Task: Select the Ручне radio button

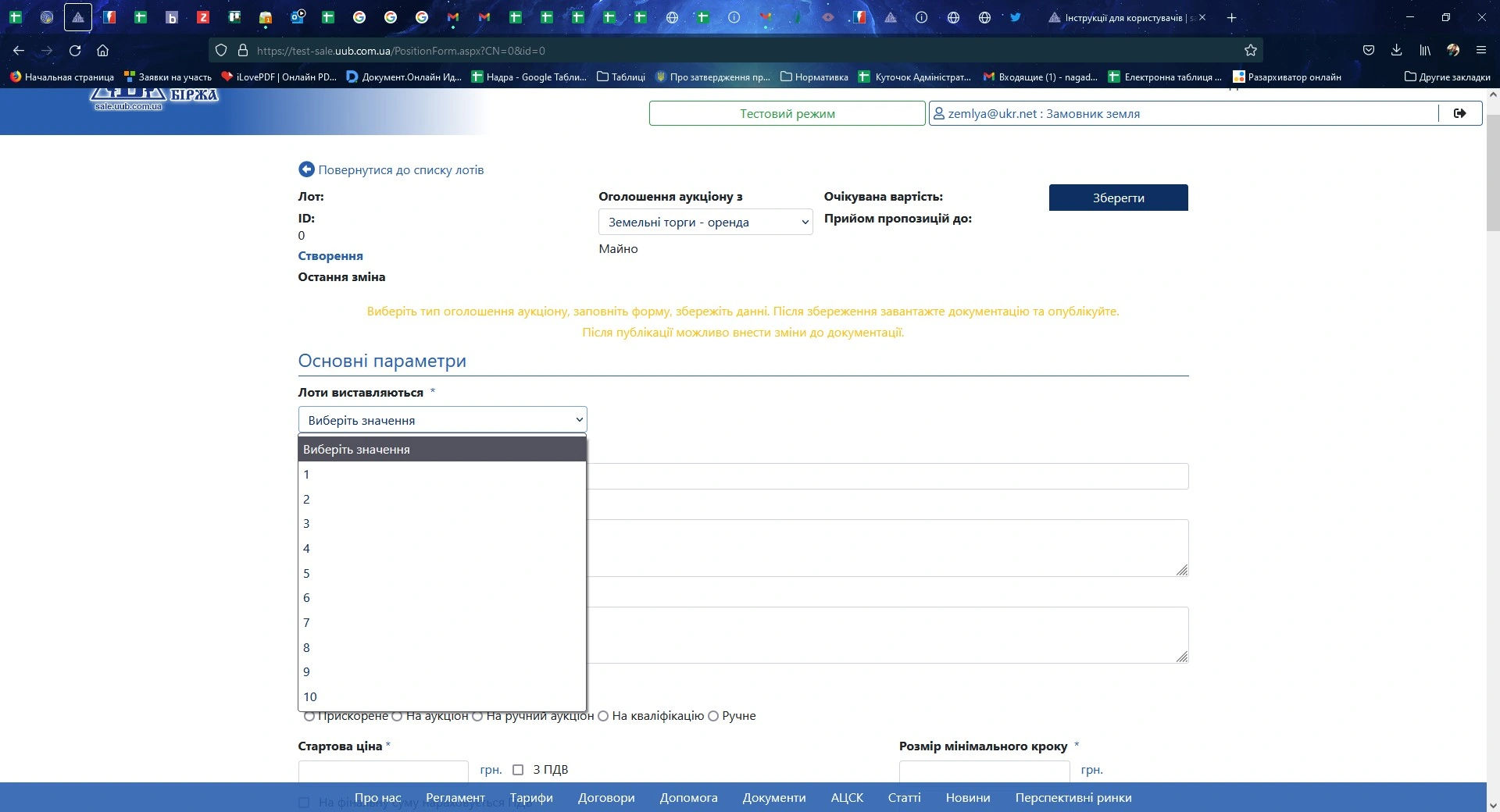Action: click(712, 716)
